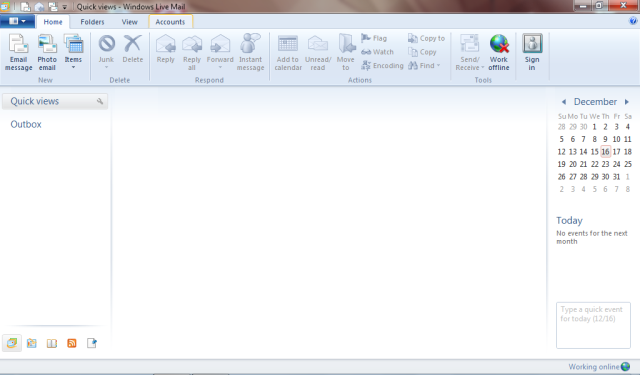Open the Calendar view icon in bottom pane

(x=32, y=343)
